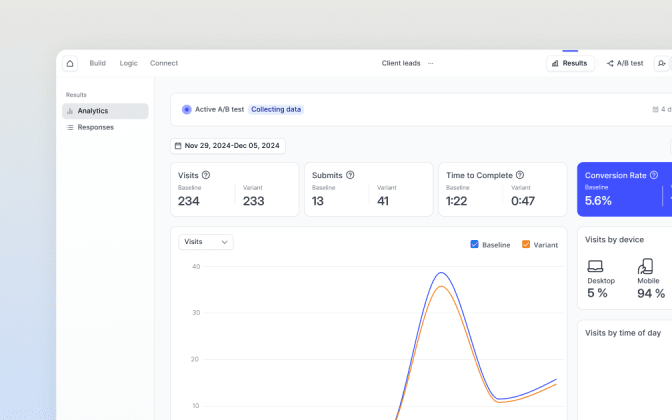
Task: Uncheck the Variant checkbox in the chart legend
Action: (526, 244)
